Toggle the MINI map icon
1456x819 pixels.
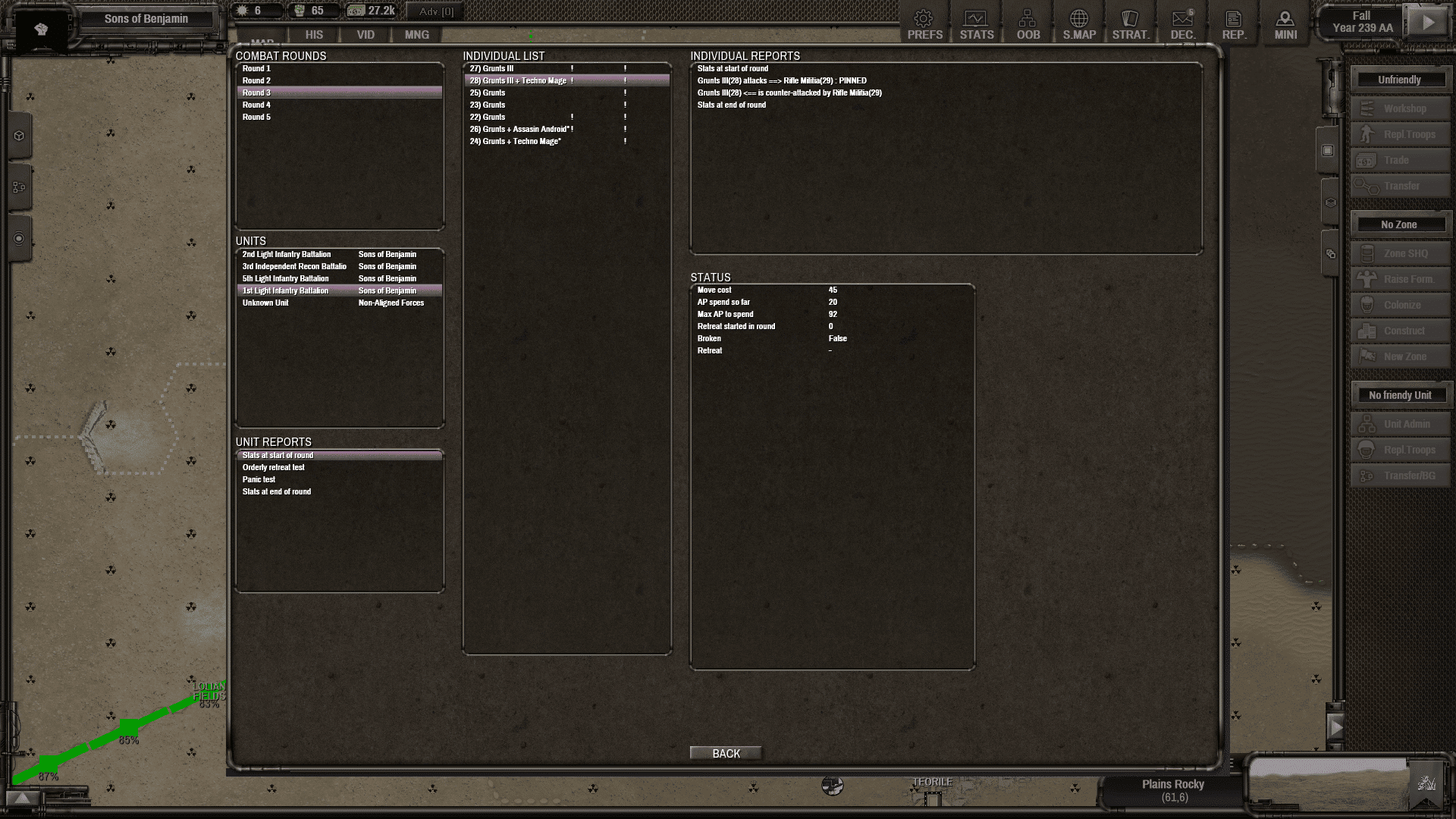pyautogui.click(x=1285, y=24)
